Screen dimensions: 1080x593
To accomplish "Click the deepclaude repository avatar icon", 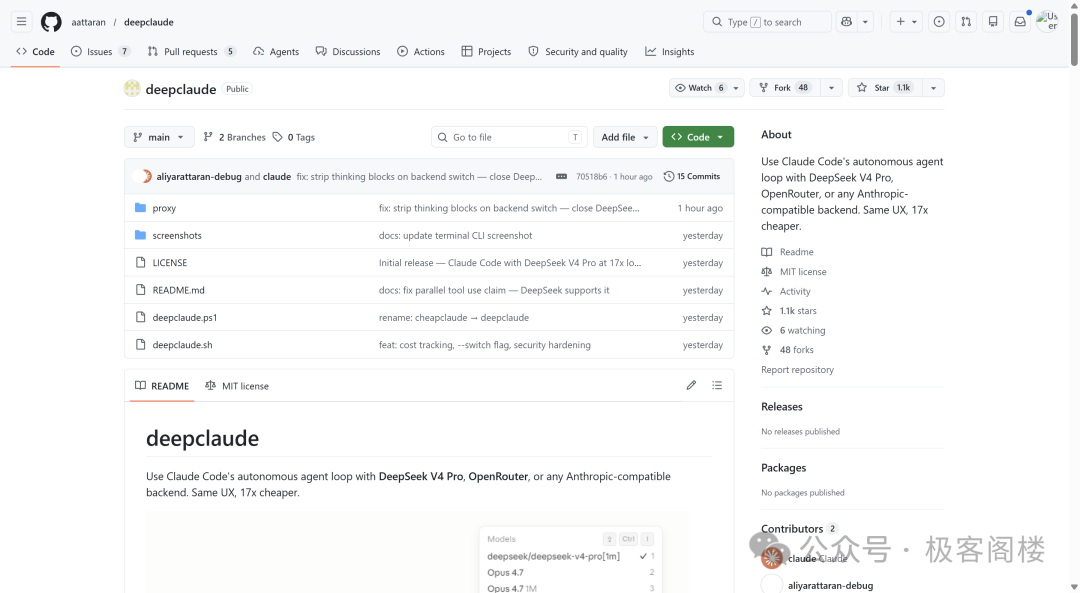I will click(132, 88).
